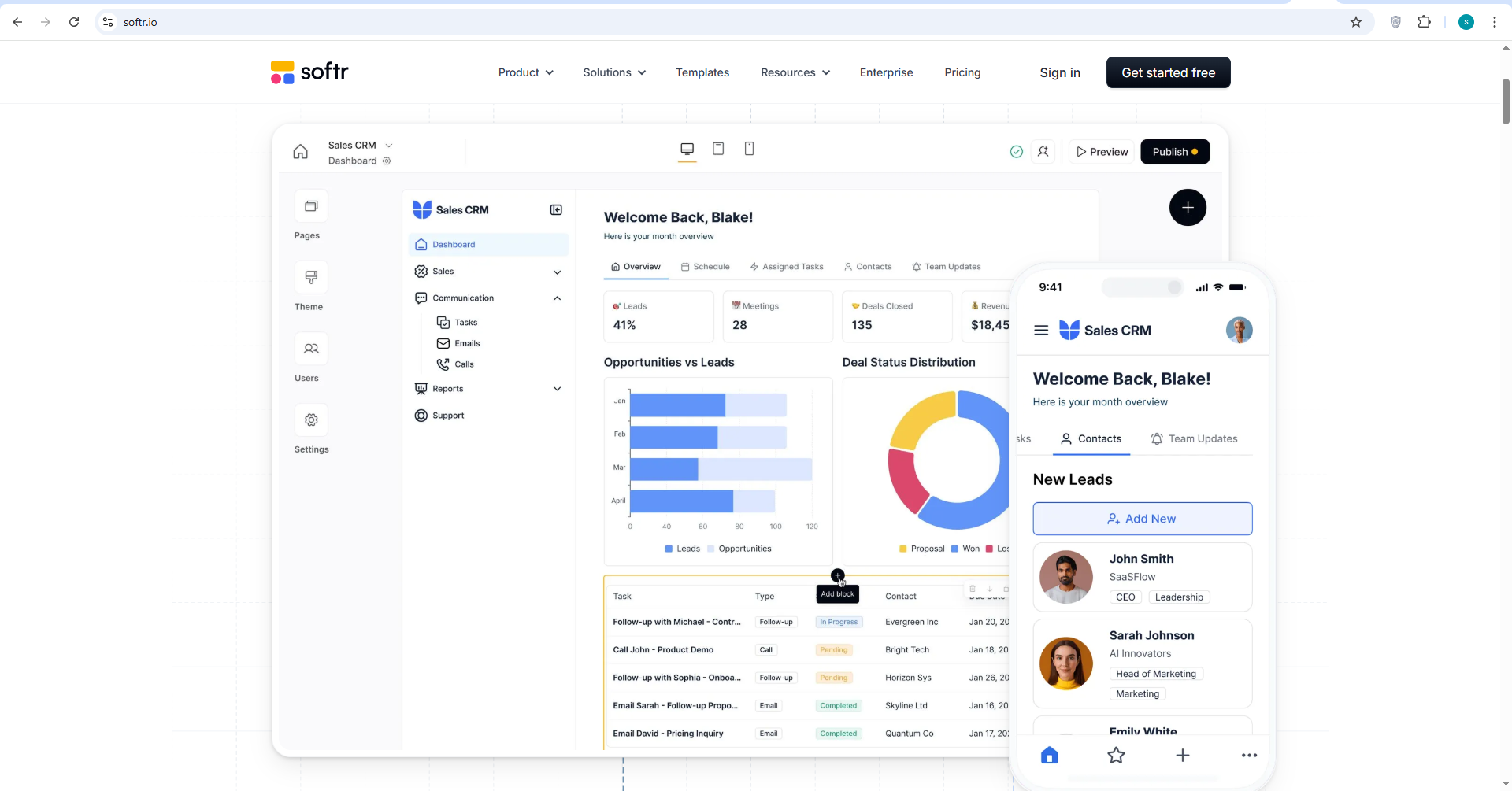1512x791 pixels.
Task: Open Calls under Communication
Action: (x=455, y=364)
